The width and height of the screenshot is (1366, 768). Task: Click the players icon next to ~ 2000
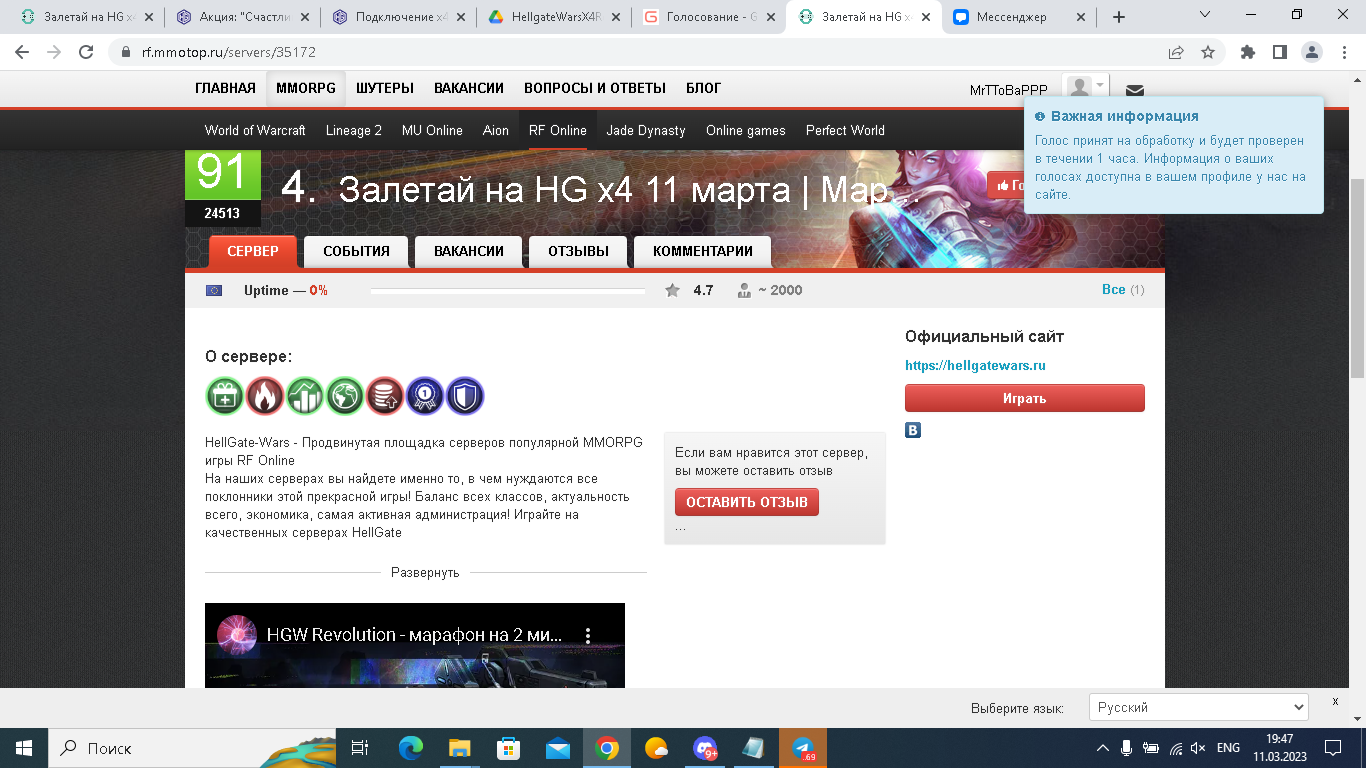(x=743, y=290)
